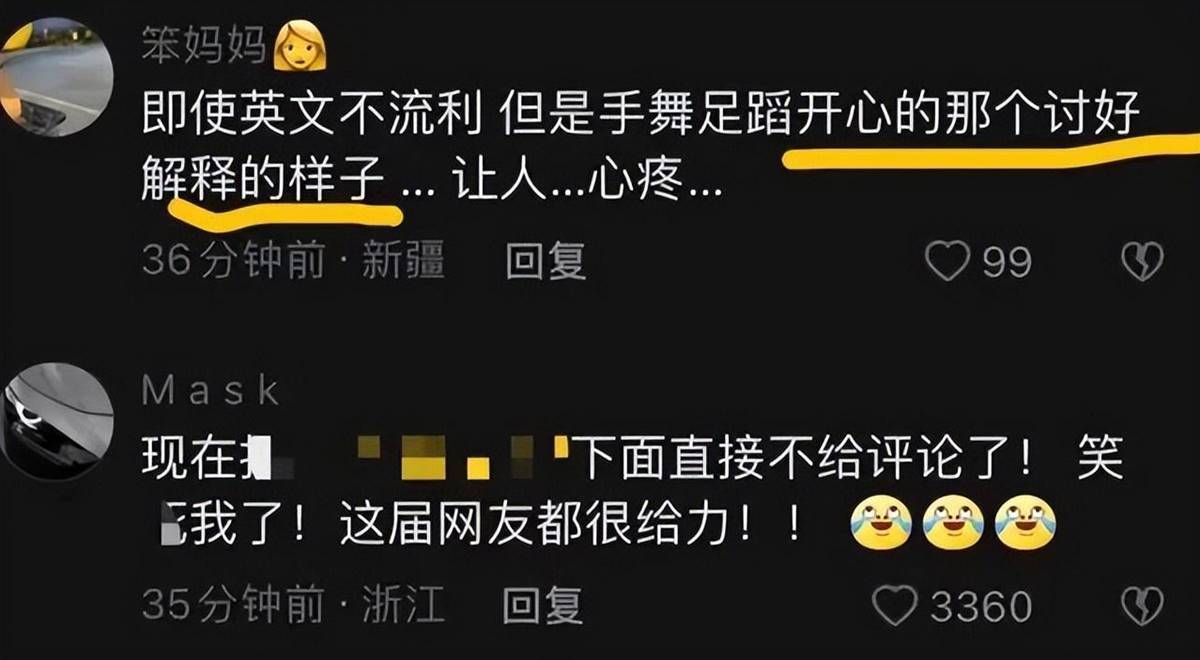Reply to the 笨妈妈 comment
The height and width of the screenshot is (660, 1200).
[x=545, y=262]
